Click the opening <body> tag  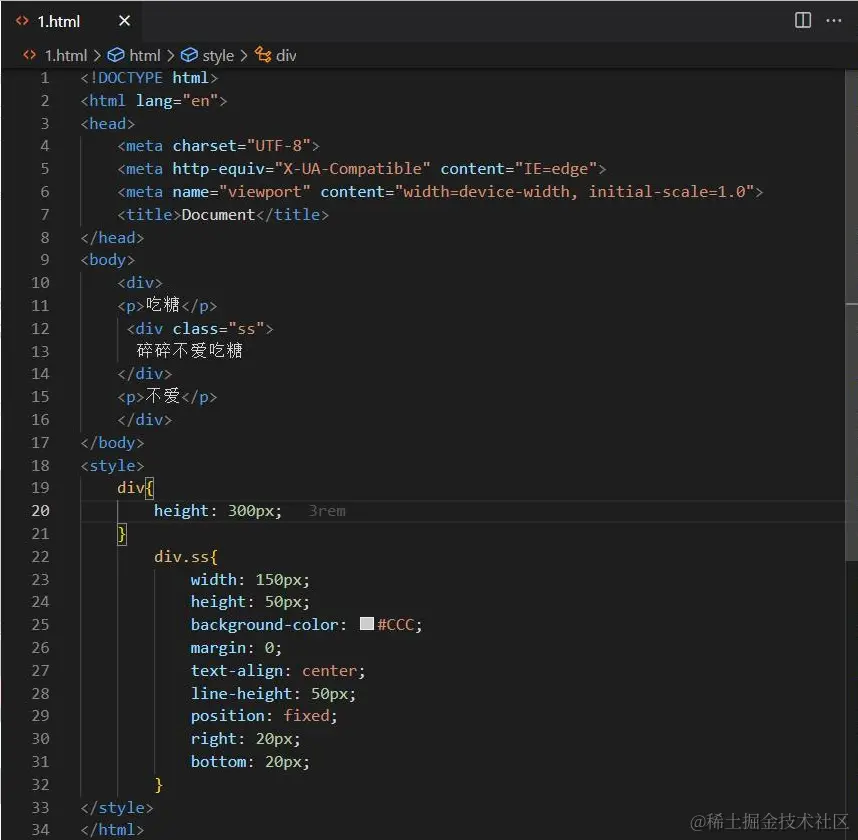pyautogui.click(x=108, y=259)
